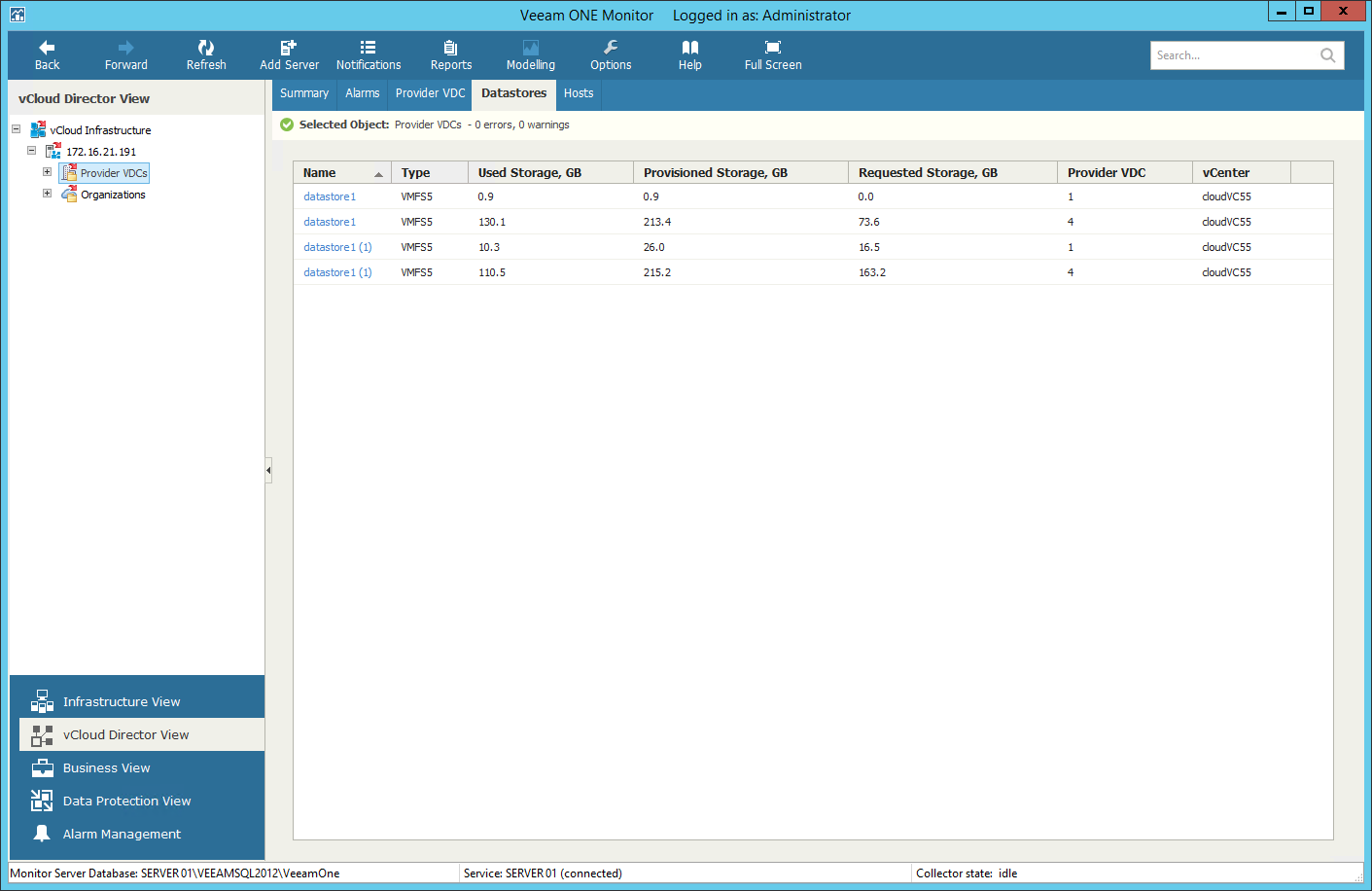Click the 26.0 provisioned storage value
Screen dimensions: 1372x891
654,247
